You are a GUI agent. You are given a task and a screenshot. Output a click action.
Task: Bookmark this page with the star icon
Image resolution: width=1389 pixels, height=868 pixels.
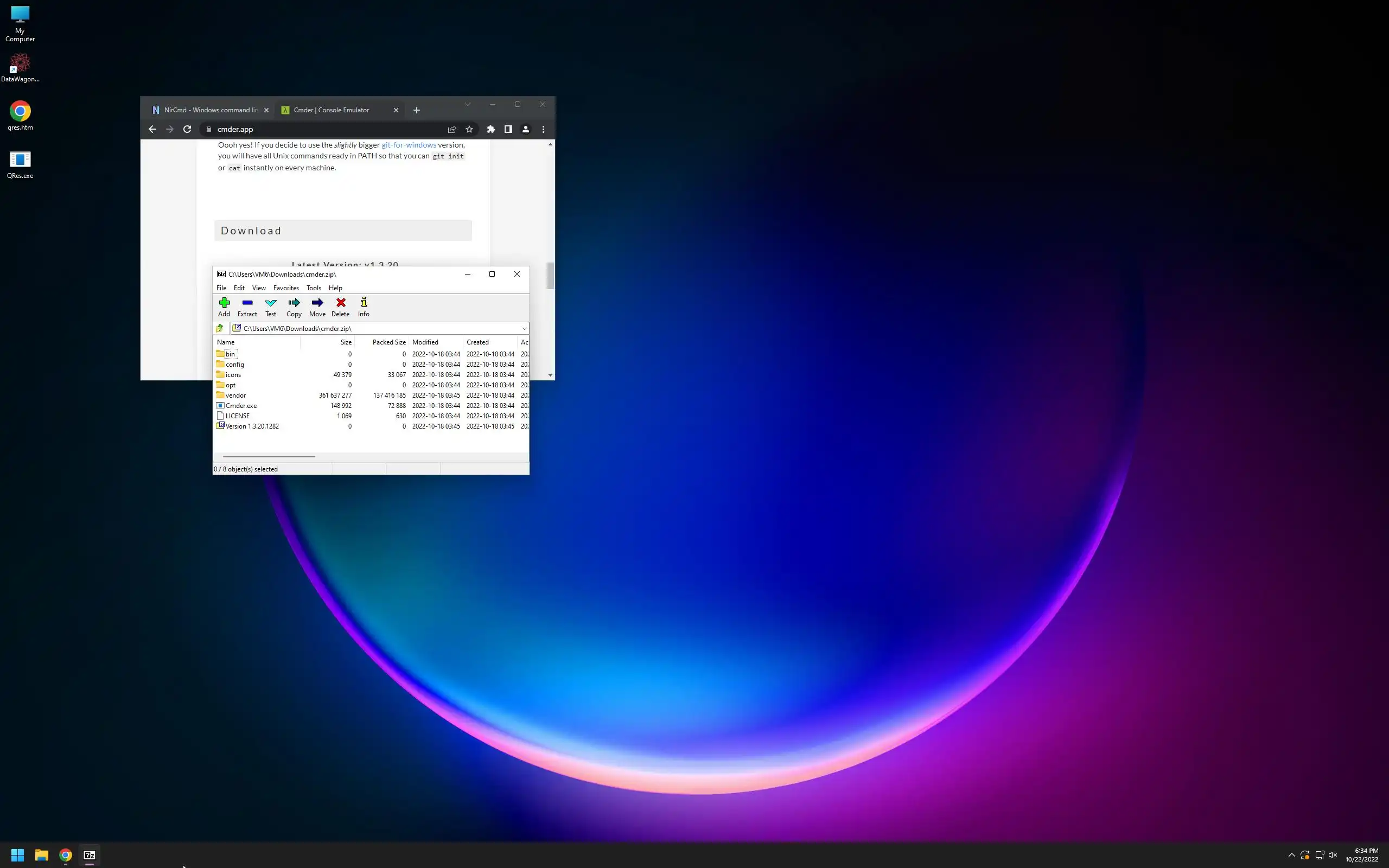(469, 129)
